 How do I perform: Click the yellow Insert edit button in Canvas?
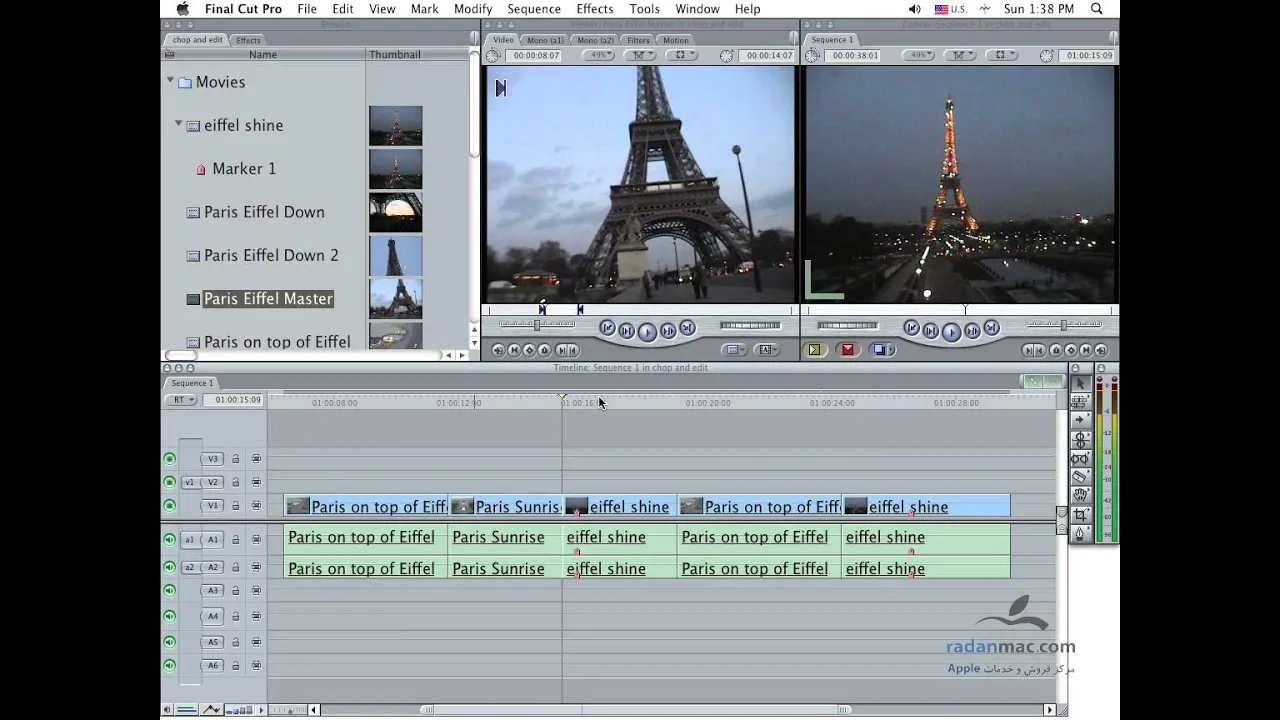[814, 350]
